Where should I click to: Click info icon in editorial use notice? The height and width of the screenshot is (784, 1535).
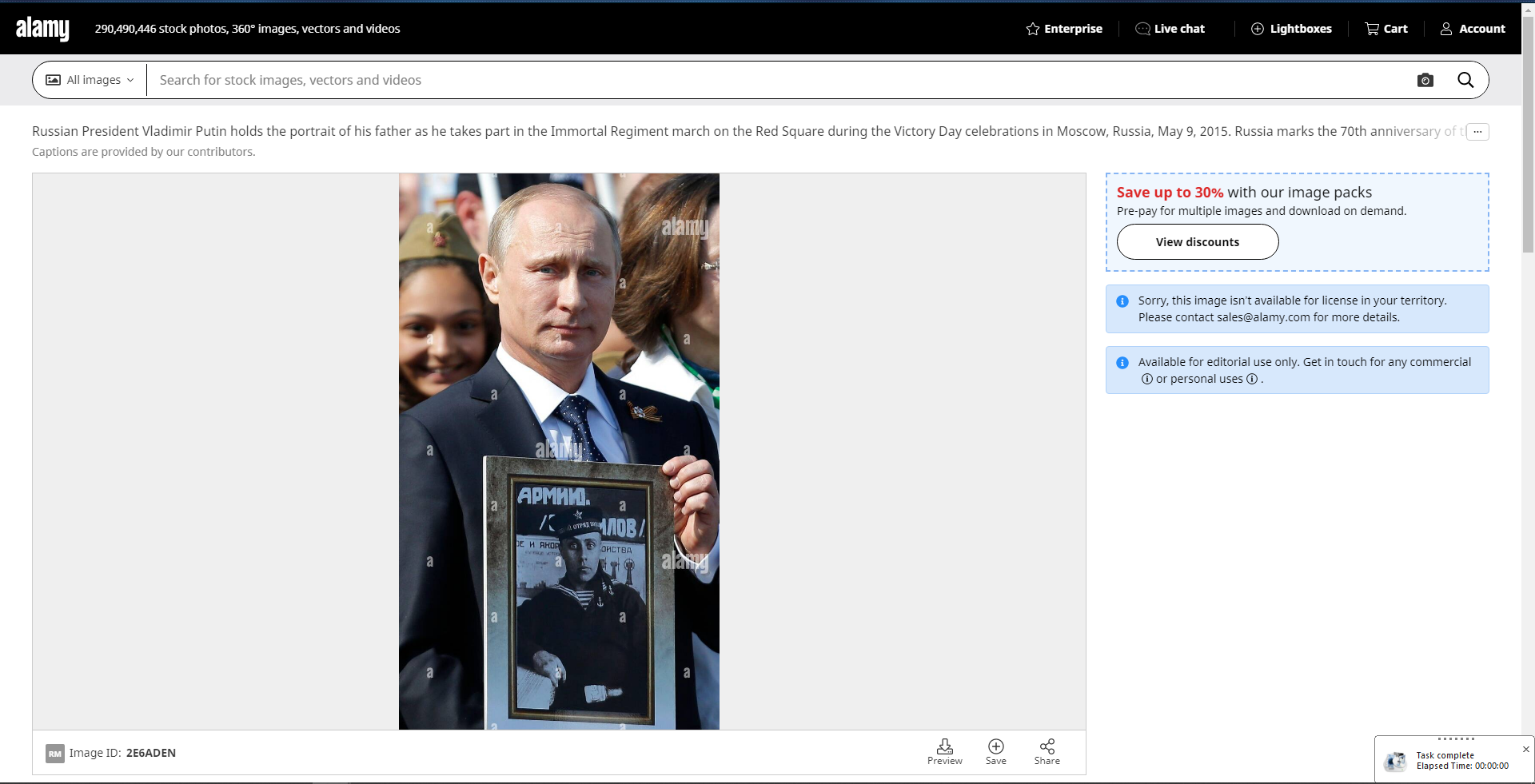[x=1122, y=363]
